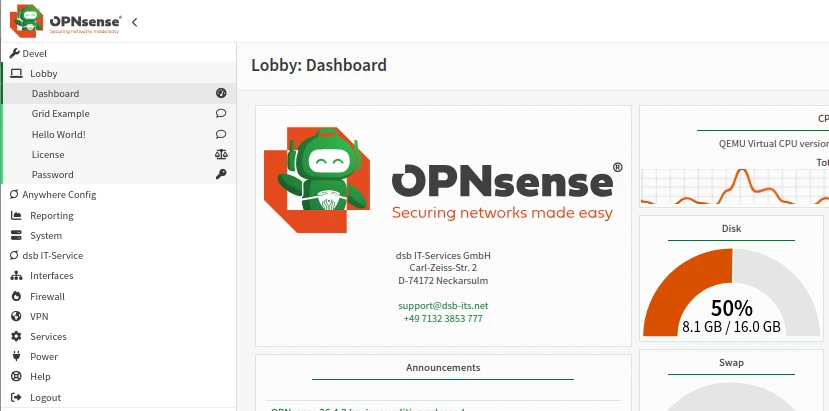
Task: Click the QEMU Virtual CPU version text
Action: (x=773, y=144)
